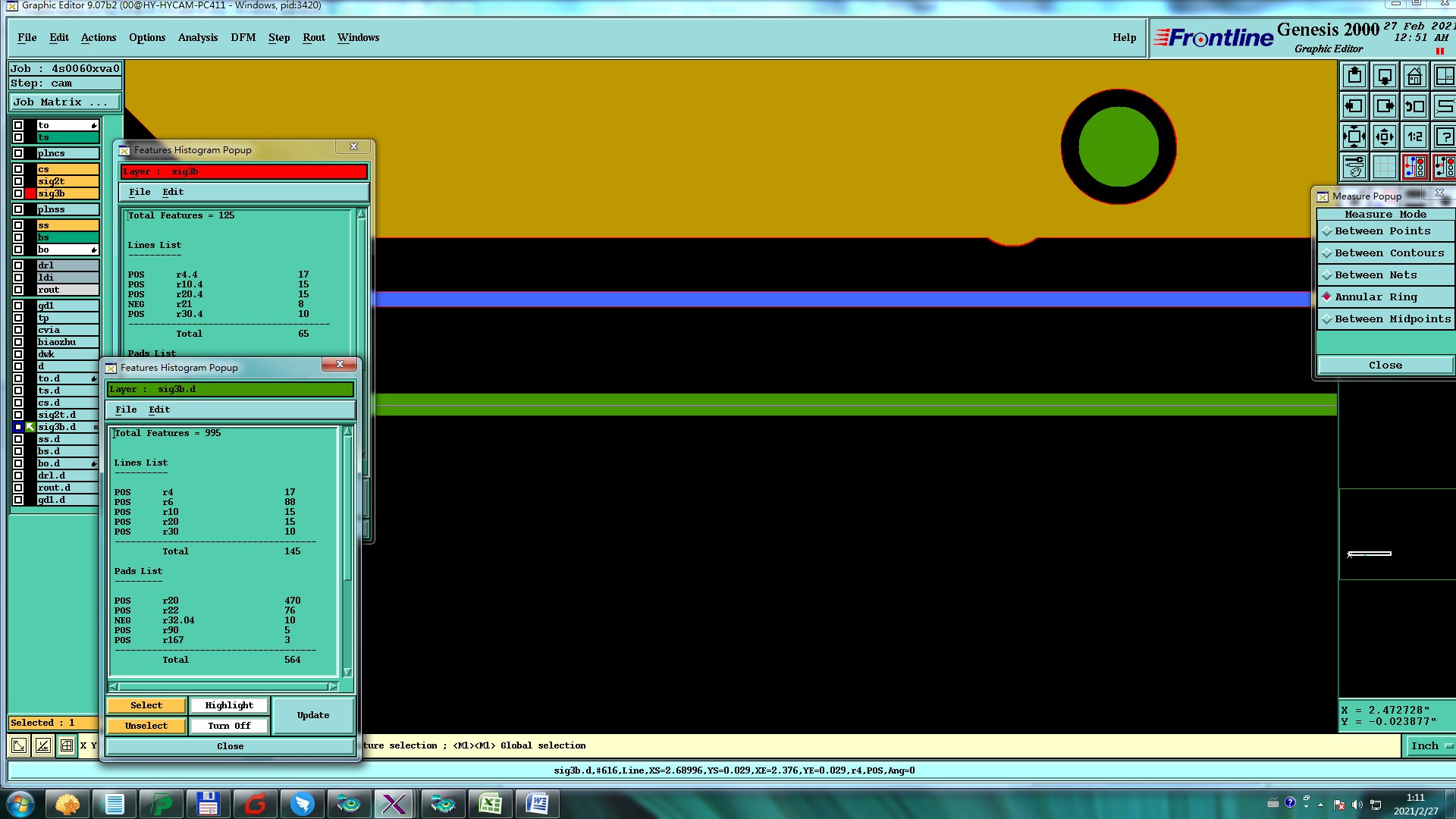Pan view up using the up-arrow icon
Viewport: 1456px width, 819px height.
pyautogui.click(x=1354, y=77)
